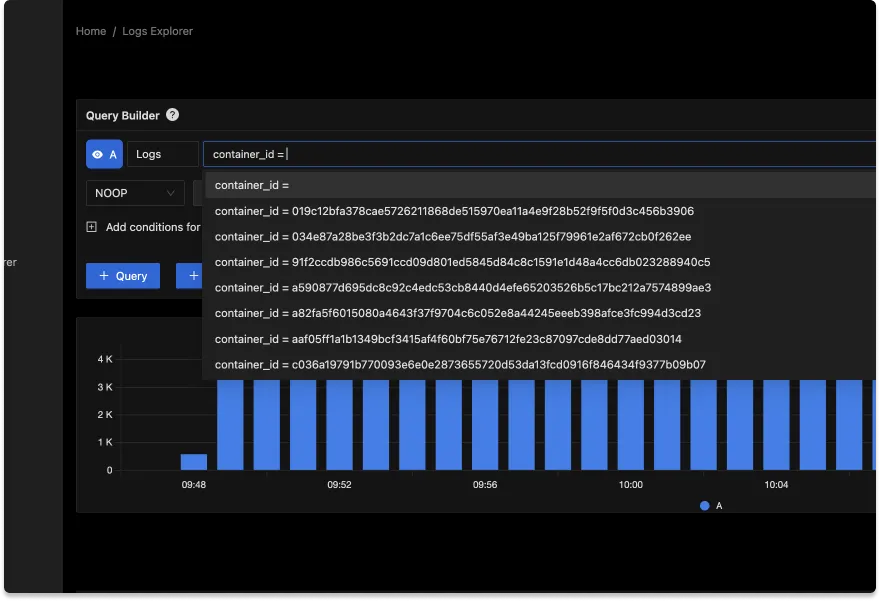
Task: Choose container_id starting with a590877d6
Action: click(540, 288)
